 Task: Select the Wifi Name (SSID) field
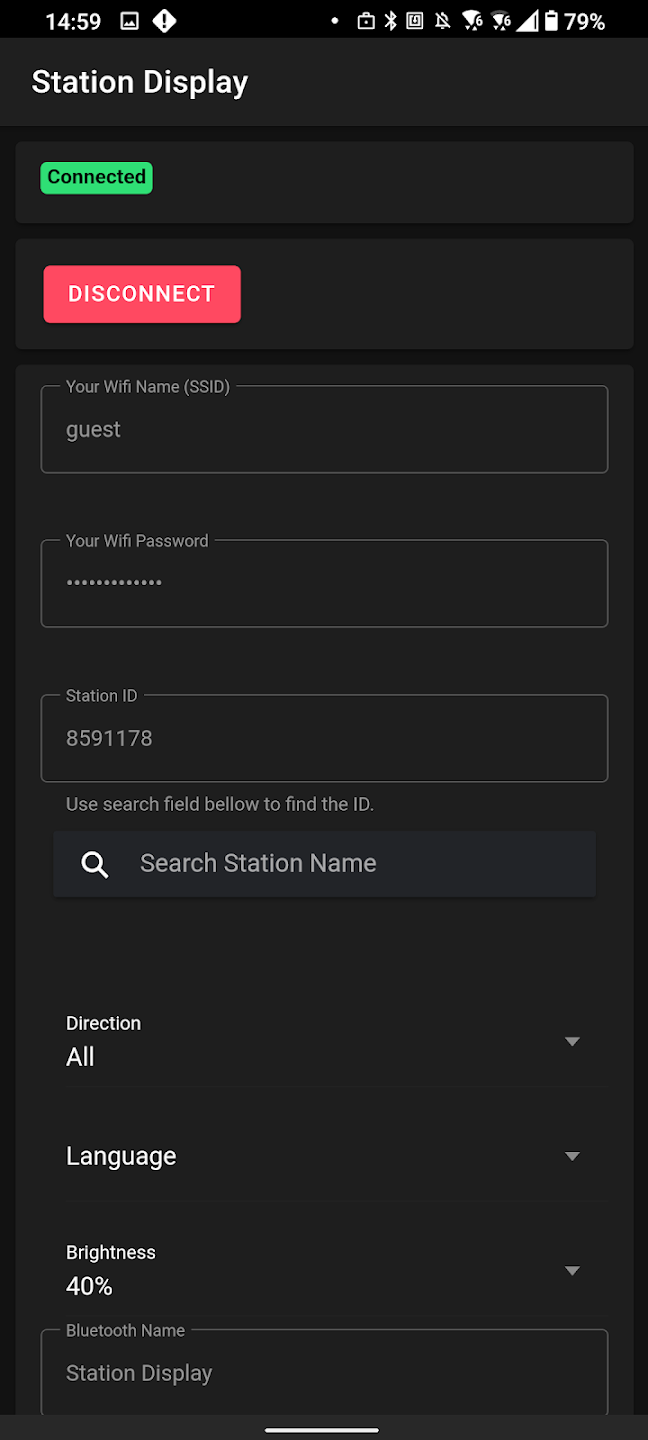[324, 429]
